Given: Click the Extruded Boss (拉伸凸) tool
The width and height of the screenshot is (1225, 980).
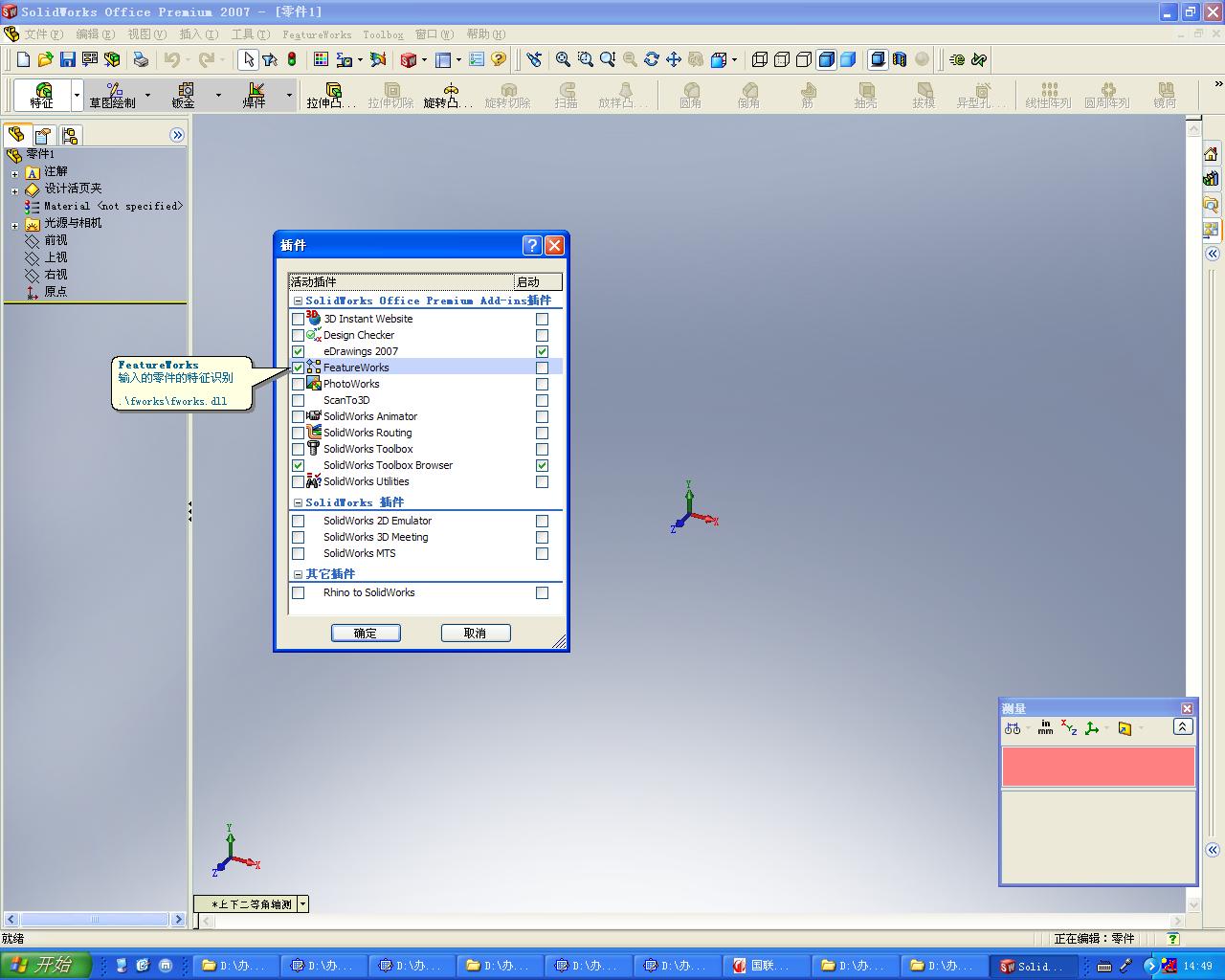Looking at the screenshot, I should click(x=331, y=96).
